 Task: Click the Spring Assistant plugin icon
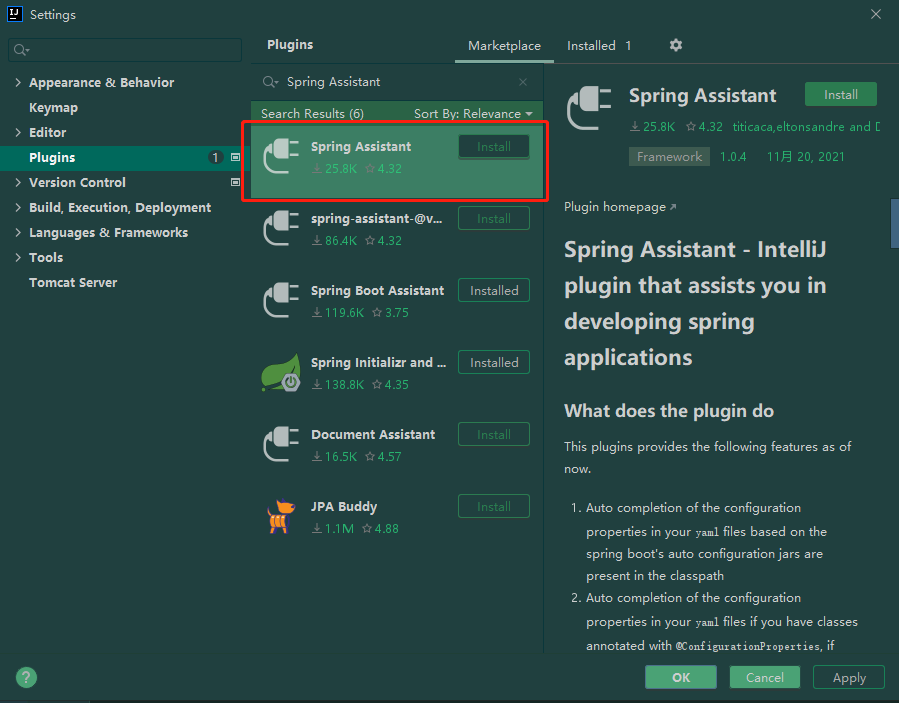click(x=281, y=155)
